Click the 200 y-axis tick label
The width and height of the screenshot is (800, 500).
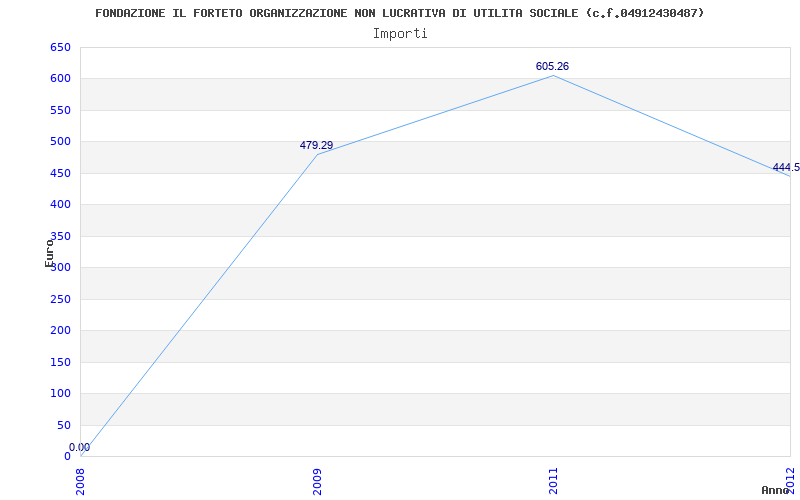60,331
